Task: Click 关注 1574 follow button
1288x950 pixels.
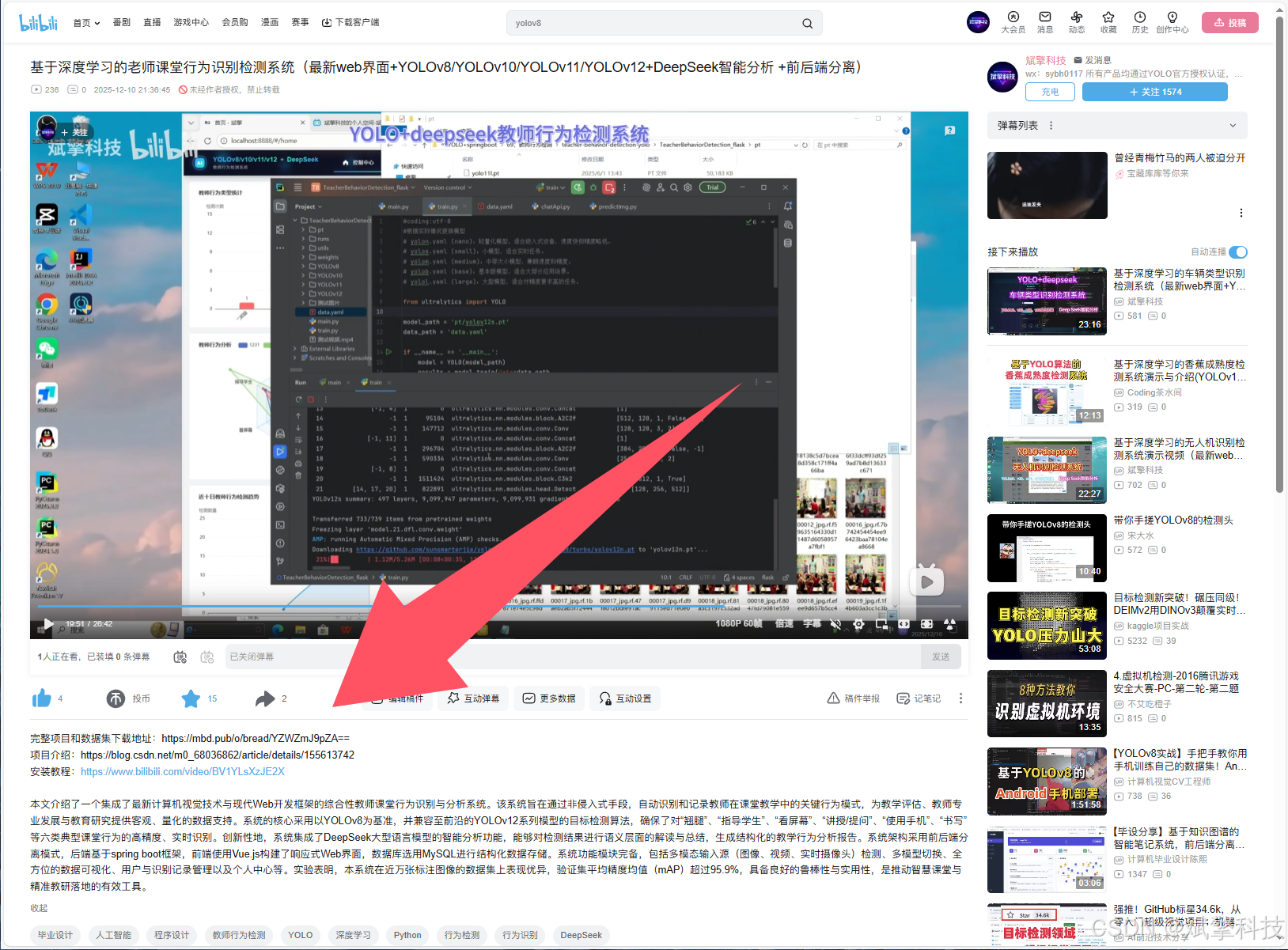Action: tap(1155, 92)
